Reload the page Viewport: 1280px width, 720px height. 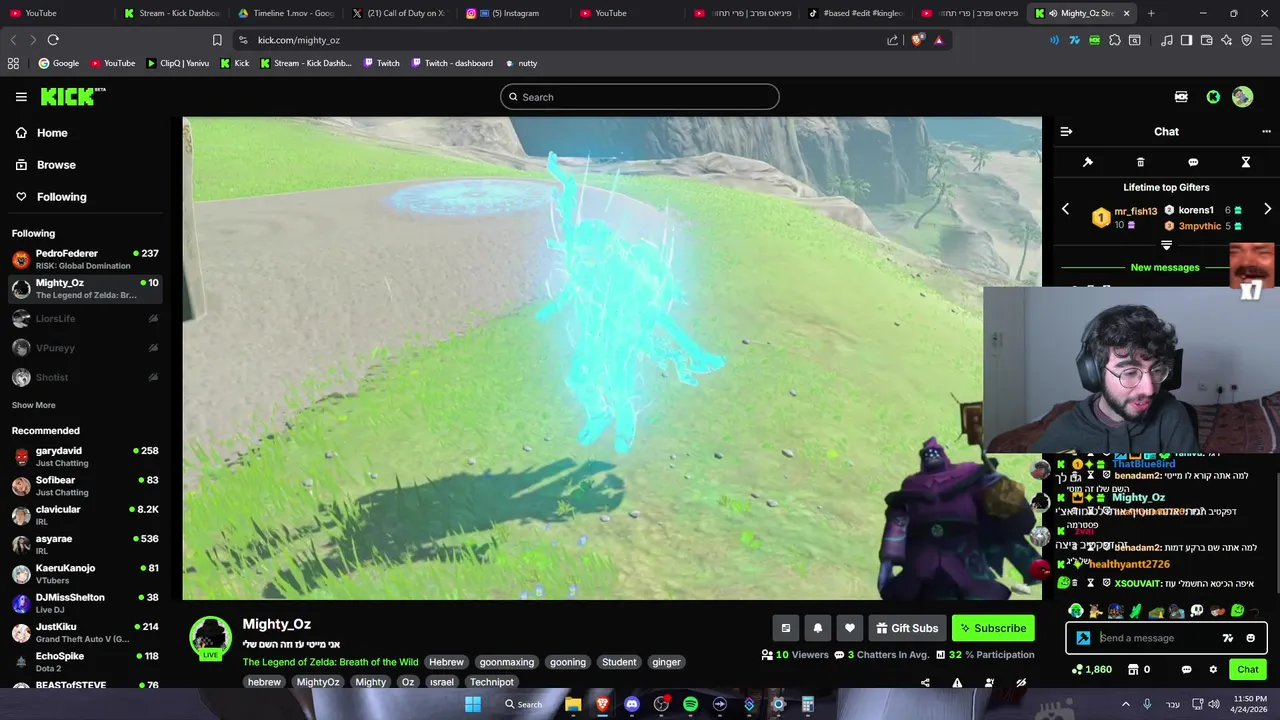[53, 40]
